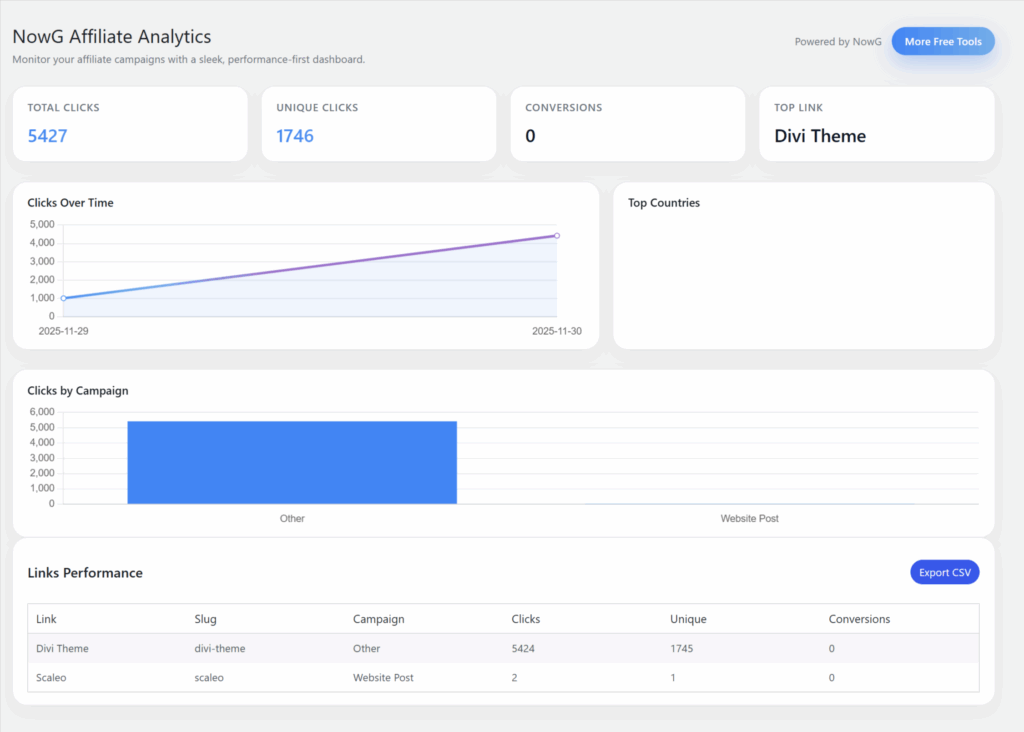Click the blue Other campaign bar
Viewport: 1024px width, 732px height.
[x=292, y=462]
